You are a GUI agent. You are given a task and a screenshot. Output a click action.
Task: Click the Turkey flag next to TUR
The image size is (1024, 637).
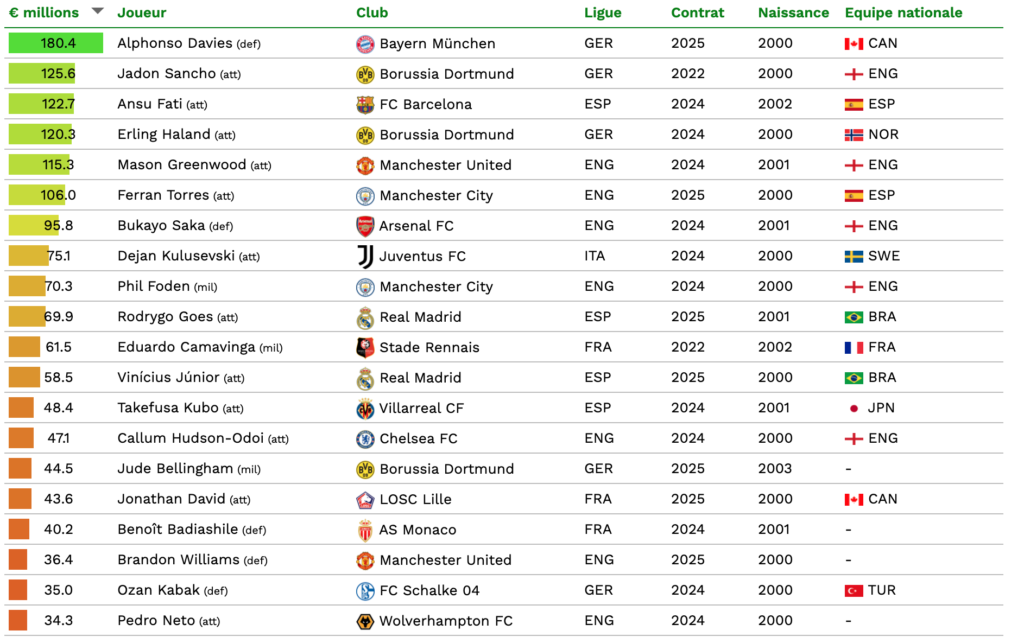coord(853,591)
